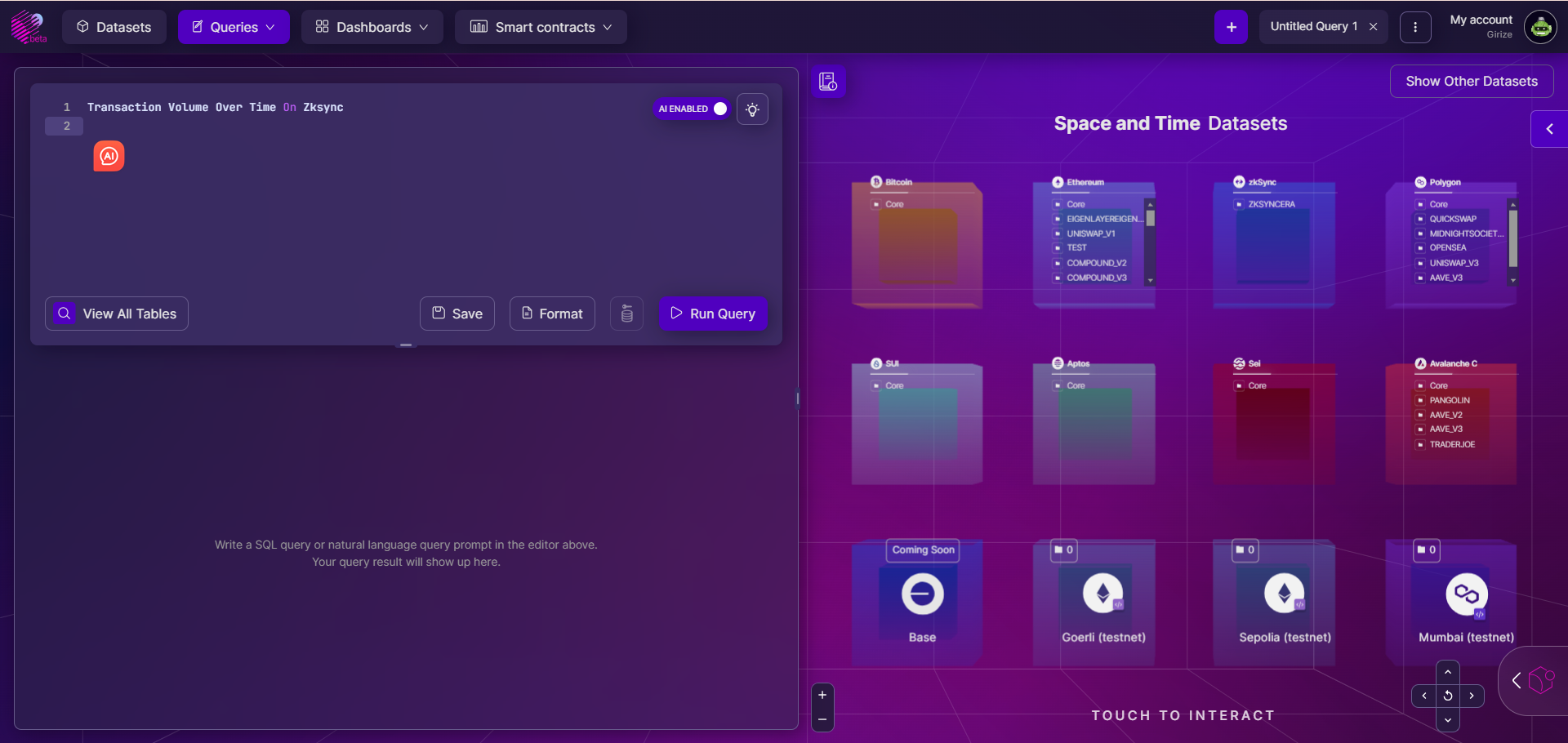
Task: Open View All Tables
Action: click(117, 314)
